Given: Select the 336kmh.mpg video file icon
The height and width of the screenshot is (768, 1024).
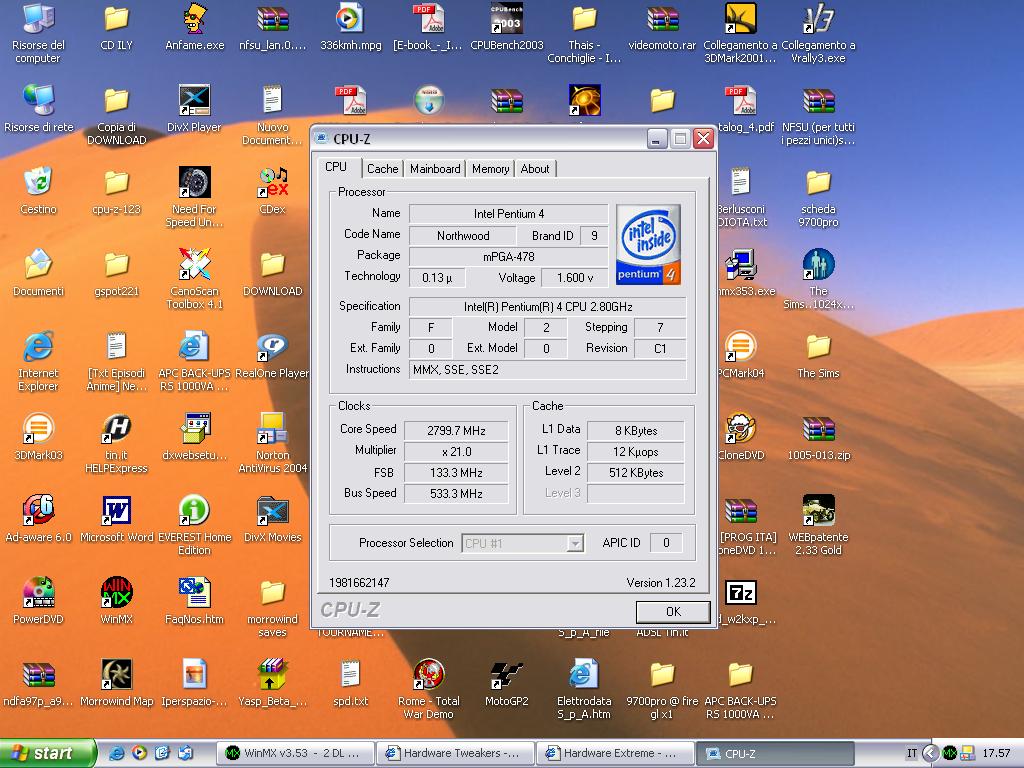Looking at the screenshot, I should point(351,26).
